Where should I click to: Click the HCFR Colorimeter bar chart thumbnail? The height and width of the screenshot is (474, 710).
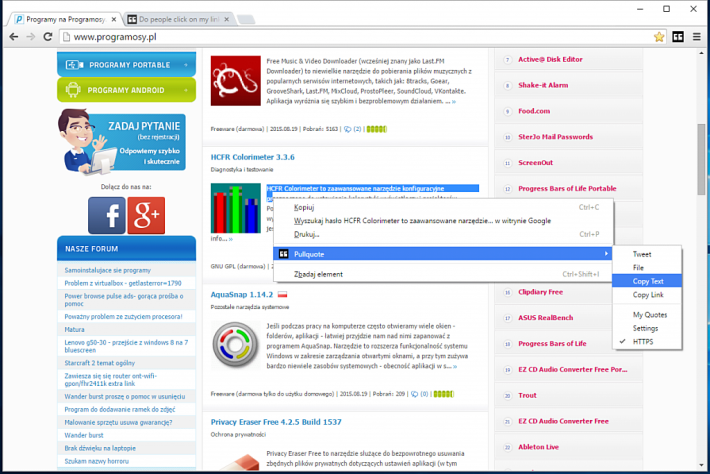point(235,208)
